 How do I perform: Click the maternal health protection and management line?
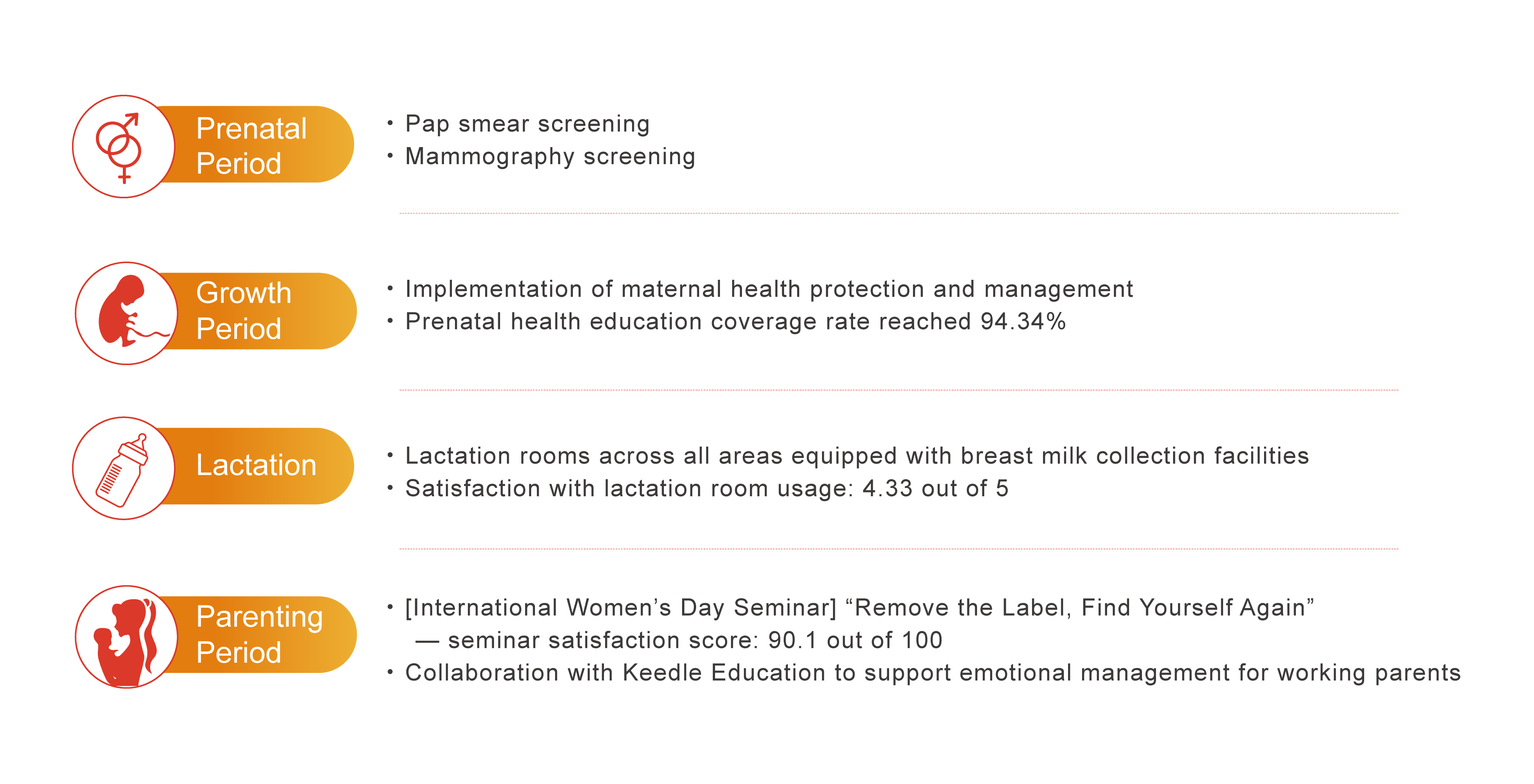(768, 289)
